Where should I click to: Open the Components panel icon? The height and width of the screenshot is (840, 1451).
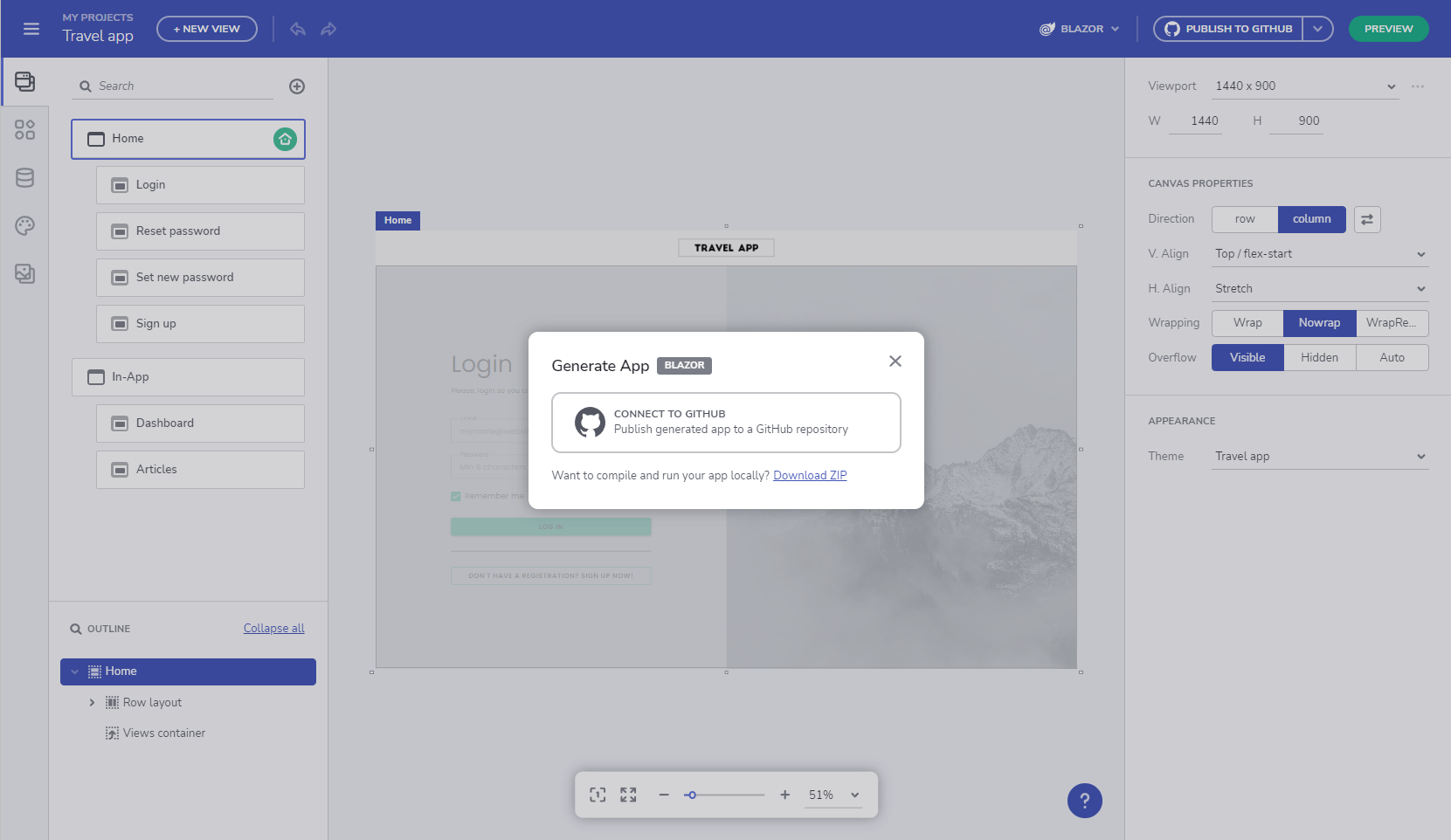[24, 129]
